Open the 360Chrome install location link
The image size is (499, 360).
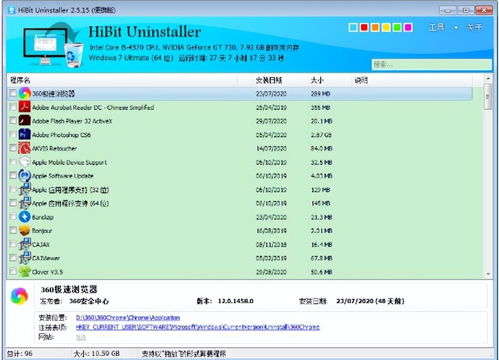128,318
